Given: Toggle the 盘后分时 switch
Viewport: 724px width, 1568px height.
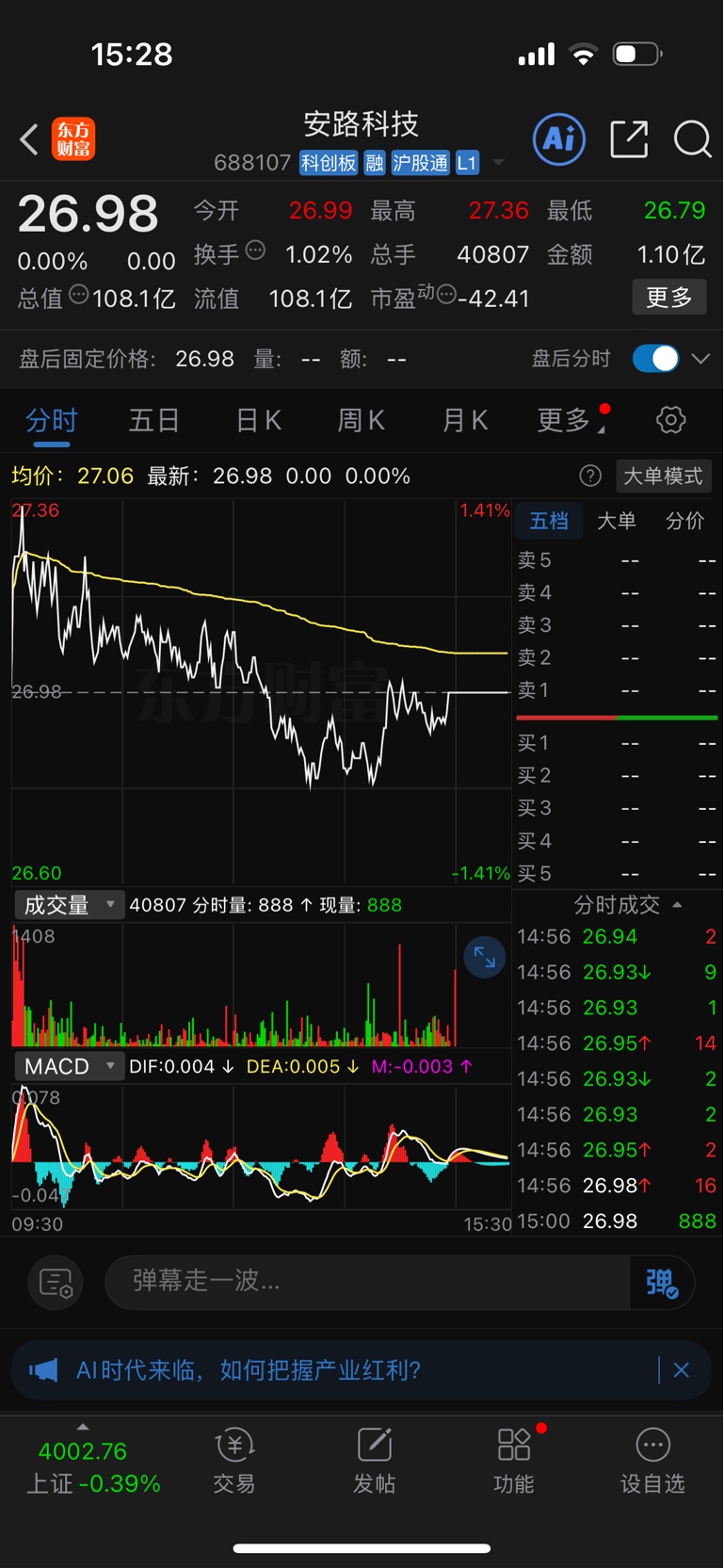Looking at the screenshot, I should [x=655, y=359].
